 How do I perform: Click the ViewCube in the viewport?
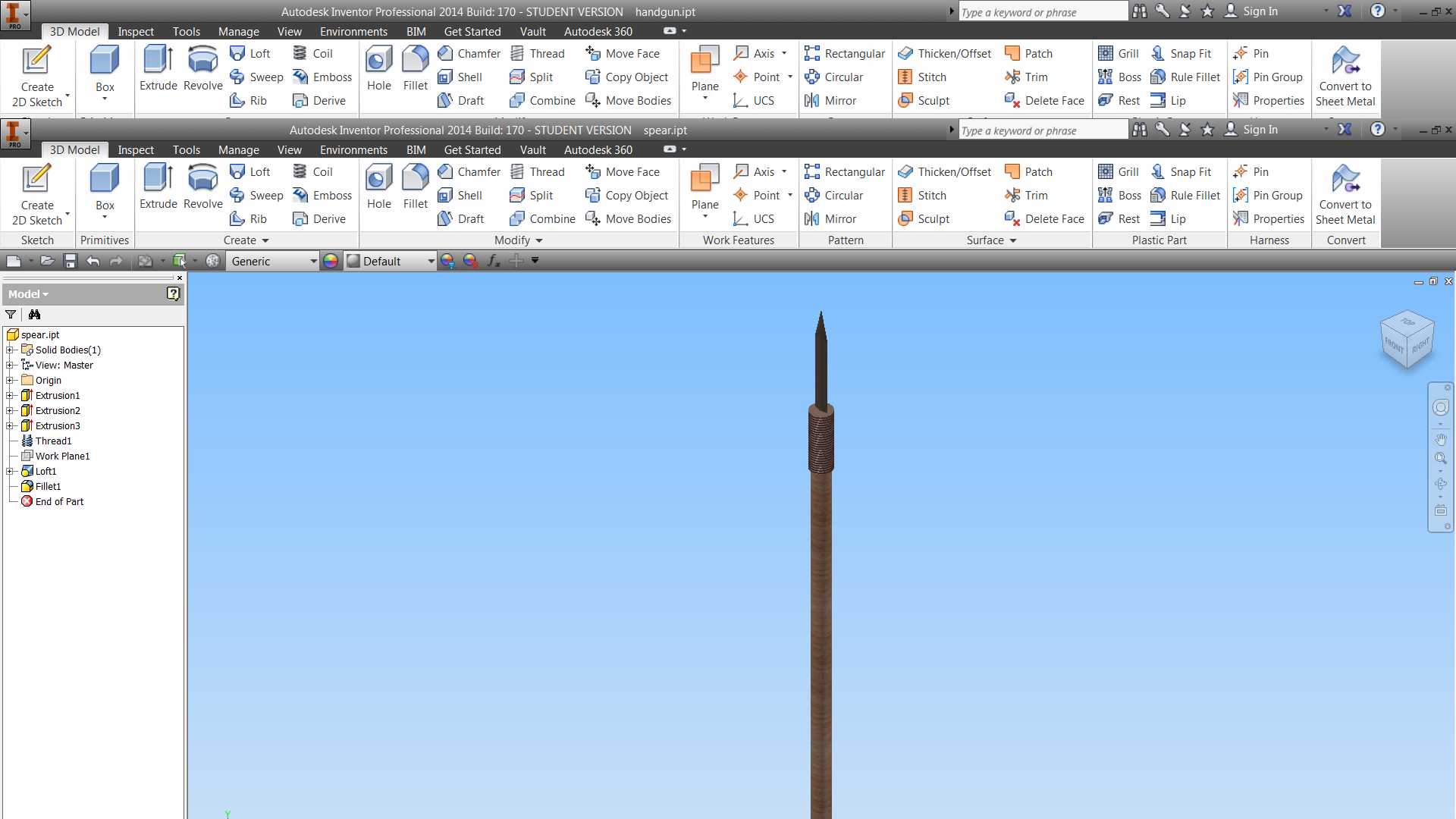click(x=1407, y=340)
